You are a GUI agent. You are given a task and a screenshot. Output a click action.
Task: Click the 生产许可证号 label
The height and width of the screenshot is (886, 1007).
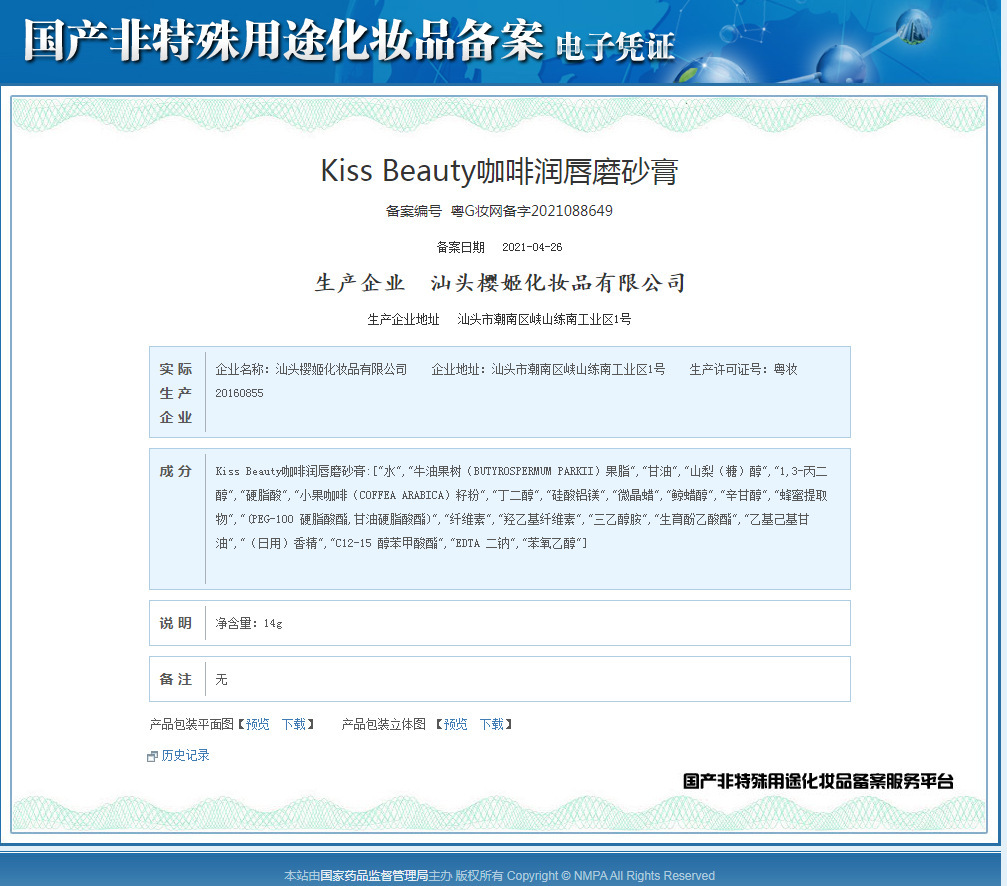click(725, 369)
